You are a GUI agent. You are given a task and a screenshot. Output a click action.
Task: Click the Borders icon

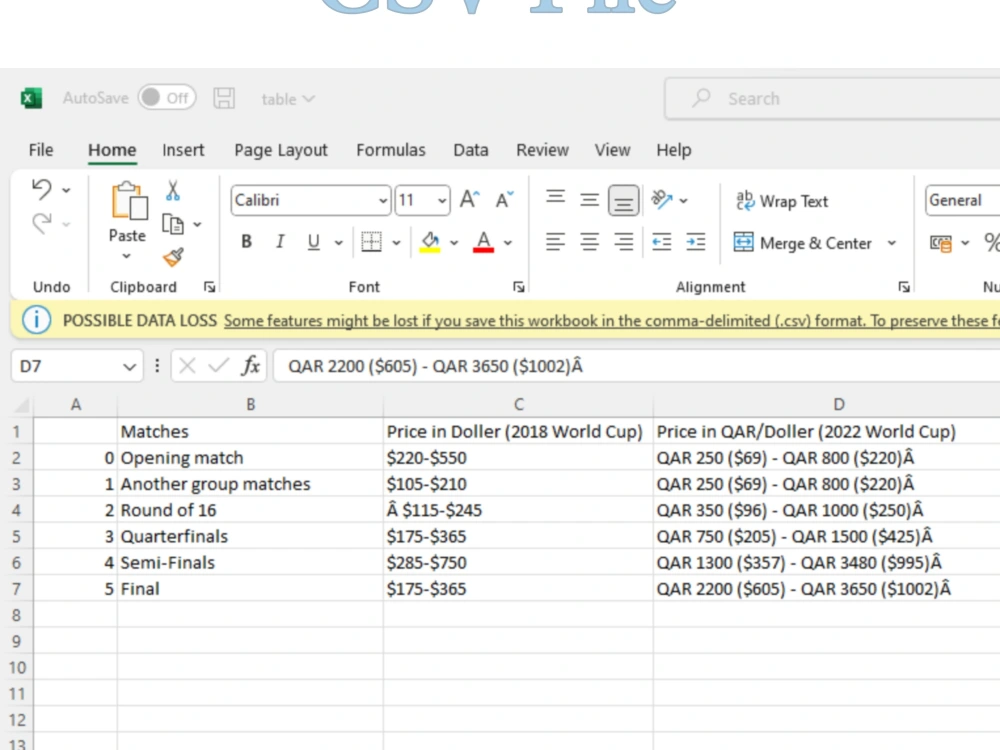[x=371, y=242]
